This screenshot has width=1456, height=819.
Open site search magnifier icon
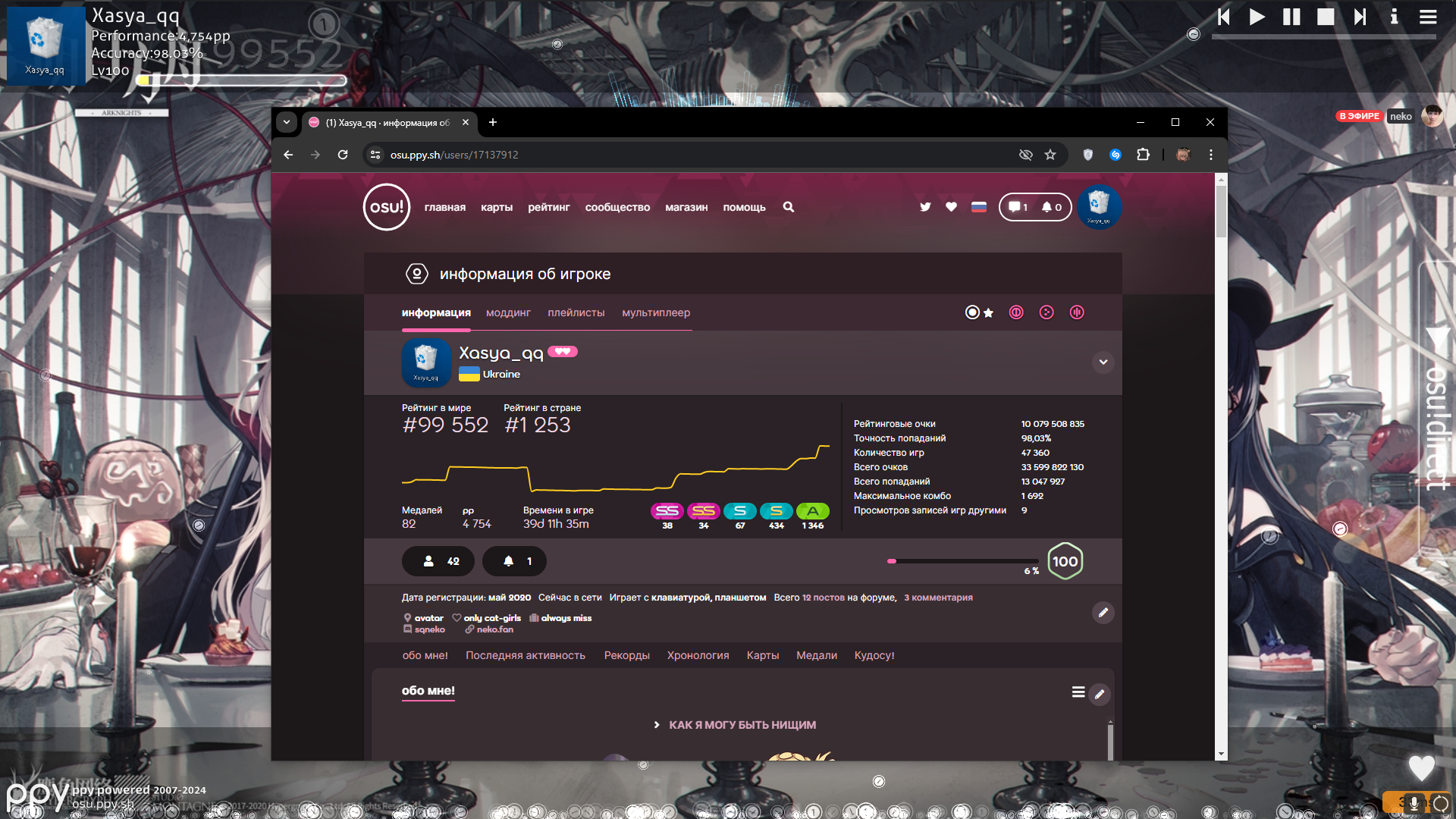tap(789, 207)
